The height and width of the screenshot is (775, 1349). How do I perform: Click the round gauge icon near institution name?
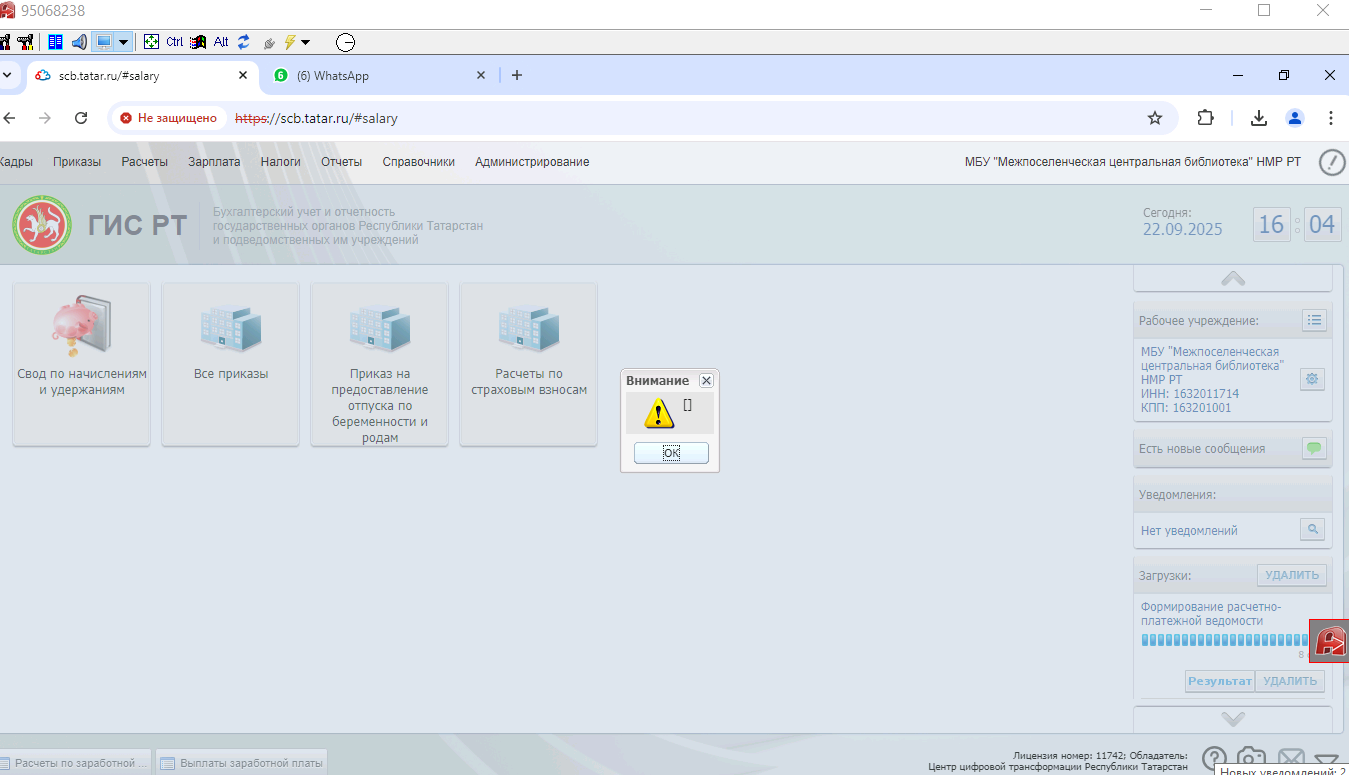[1332, 162]
